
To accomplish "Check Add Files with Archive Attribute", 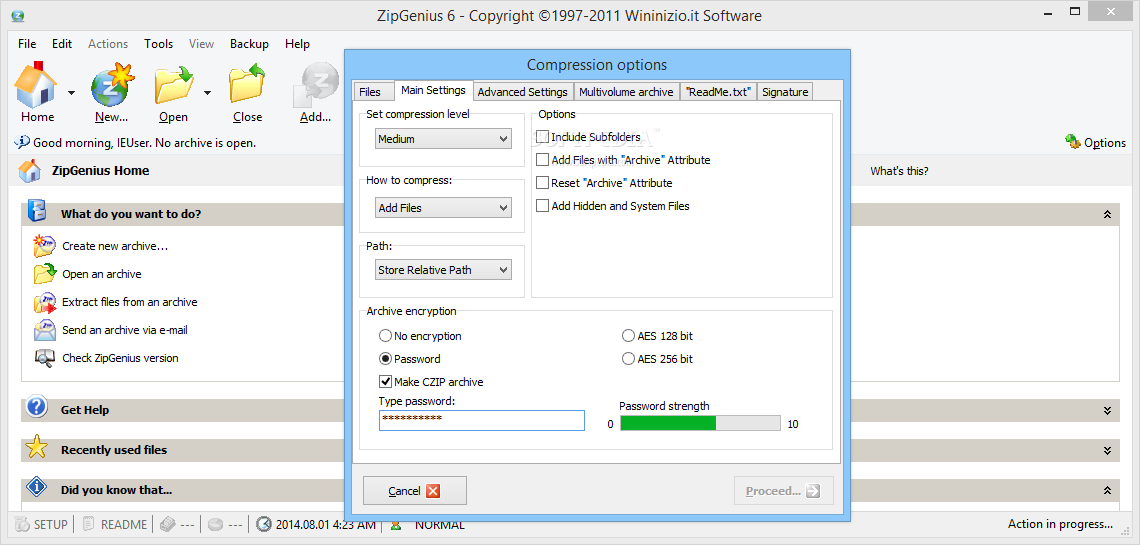I will (x=542, y=160).
